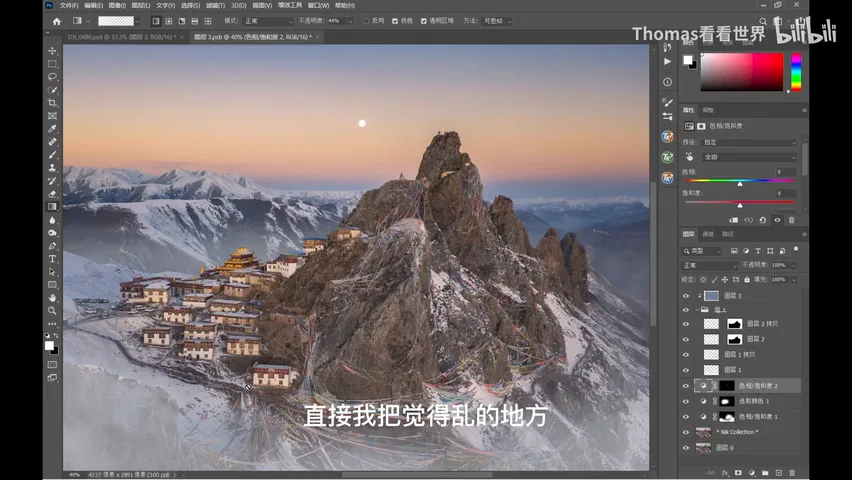Choose the linear gradient type icon
The width and height of the screenshot is (852, 480).
tap(156, 21)
